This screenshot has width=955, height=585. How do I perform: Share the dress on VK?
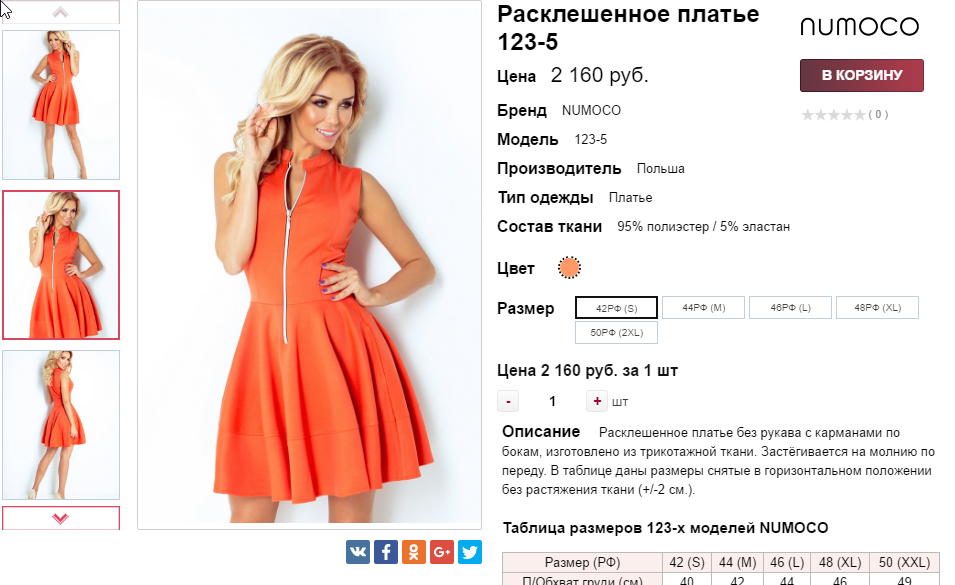358,552
